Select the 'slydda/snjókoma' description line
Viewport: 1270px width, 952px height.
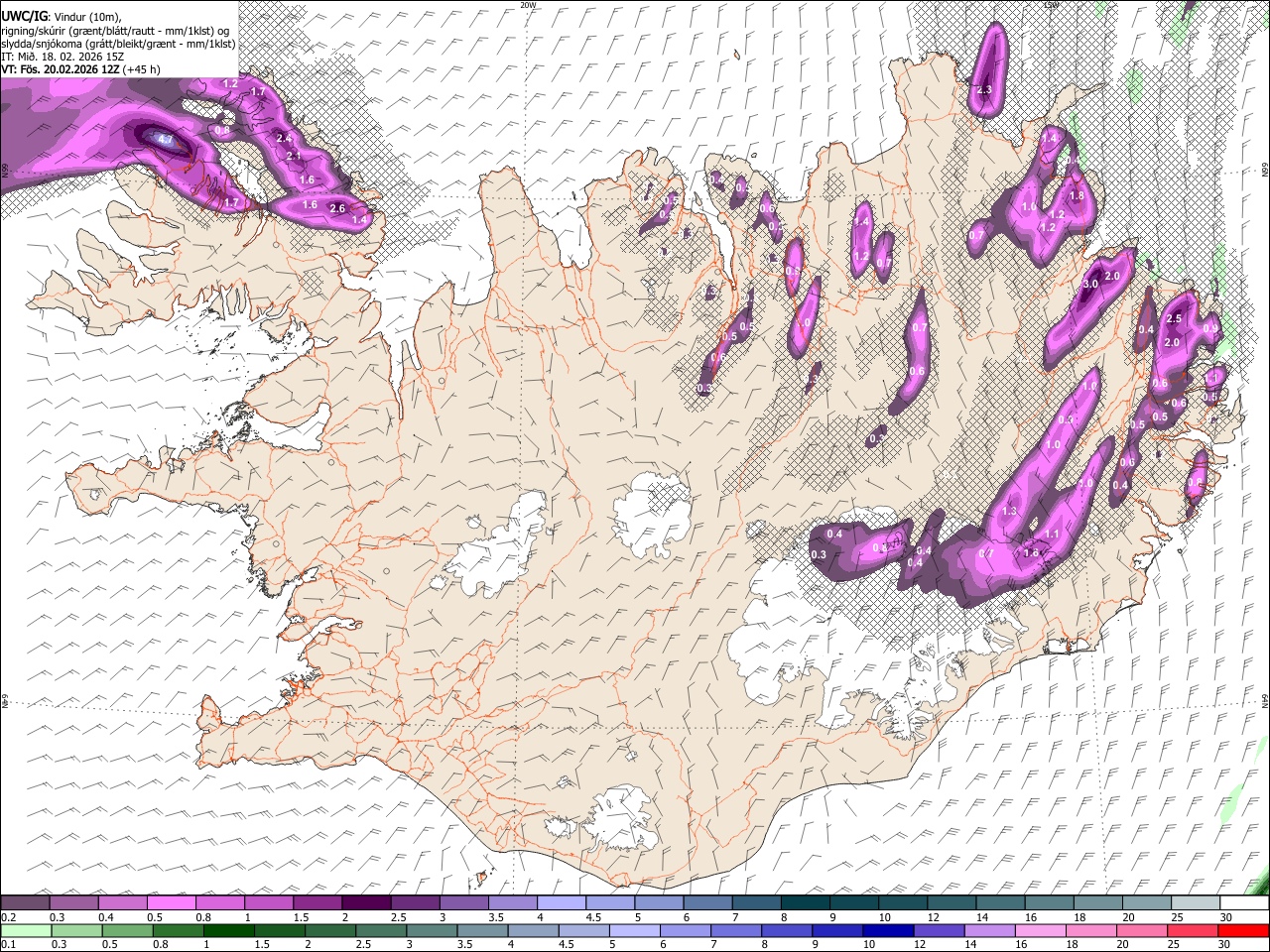pos(118,44)
